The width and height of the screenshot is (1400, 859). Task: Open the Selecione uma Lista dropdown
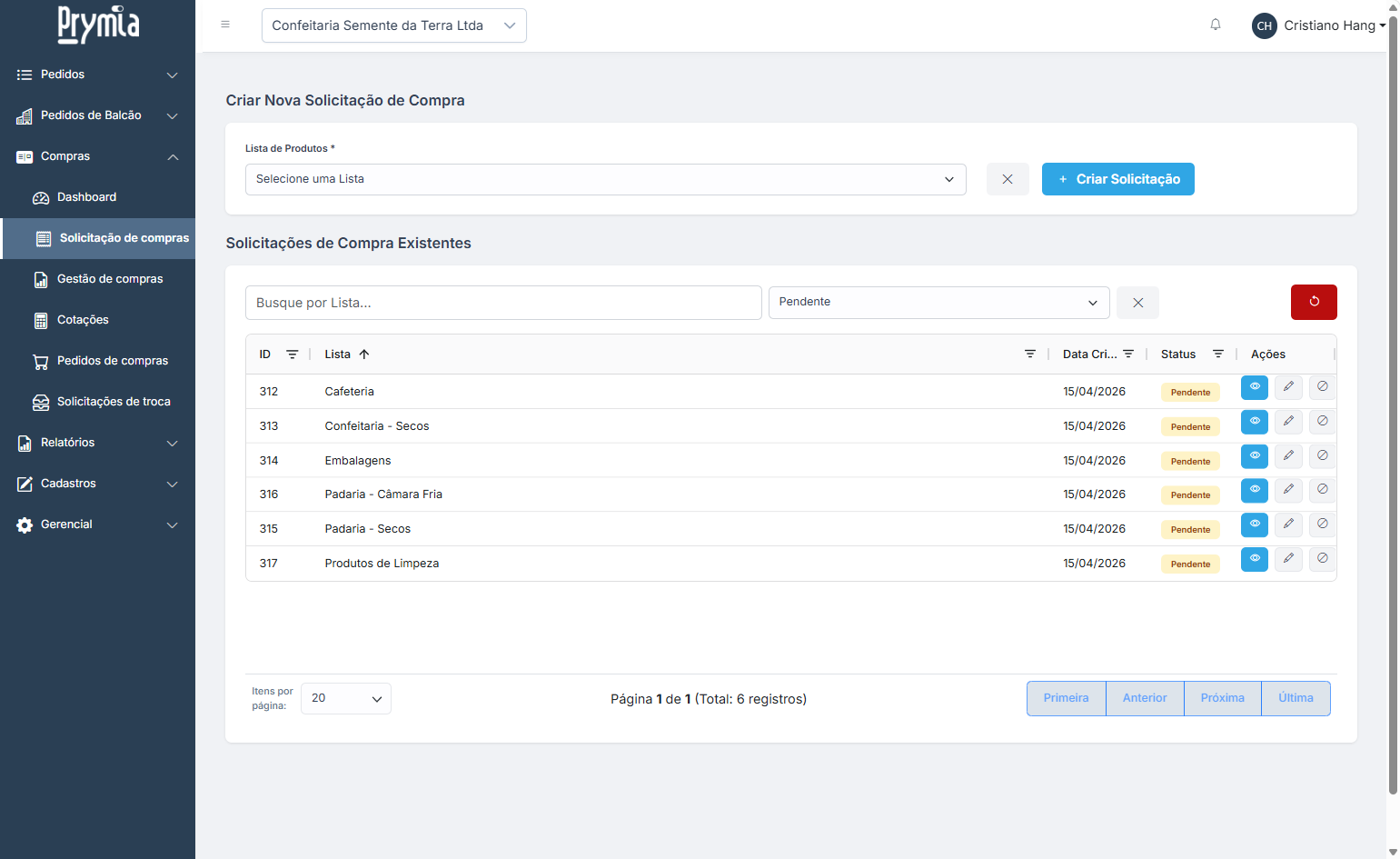pyautogui.click(x=604, y=179)
